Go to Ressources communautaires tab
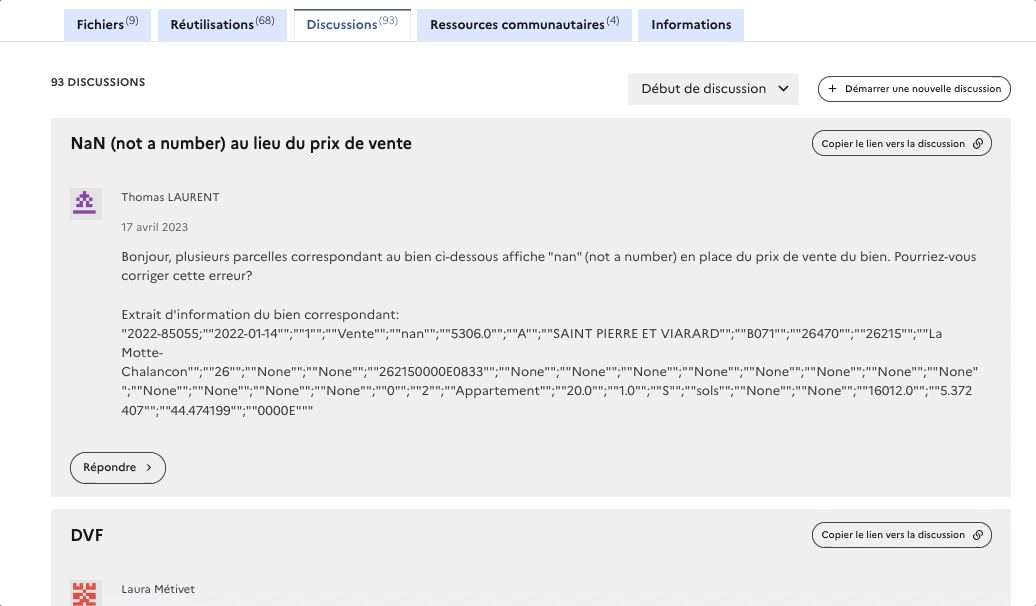 click(524, 25)
